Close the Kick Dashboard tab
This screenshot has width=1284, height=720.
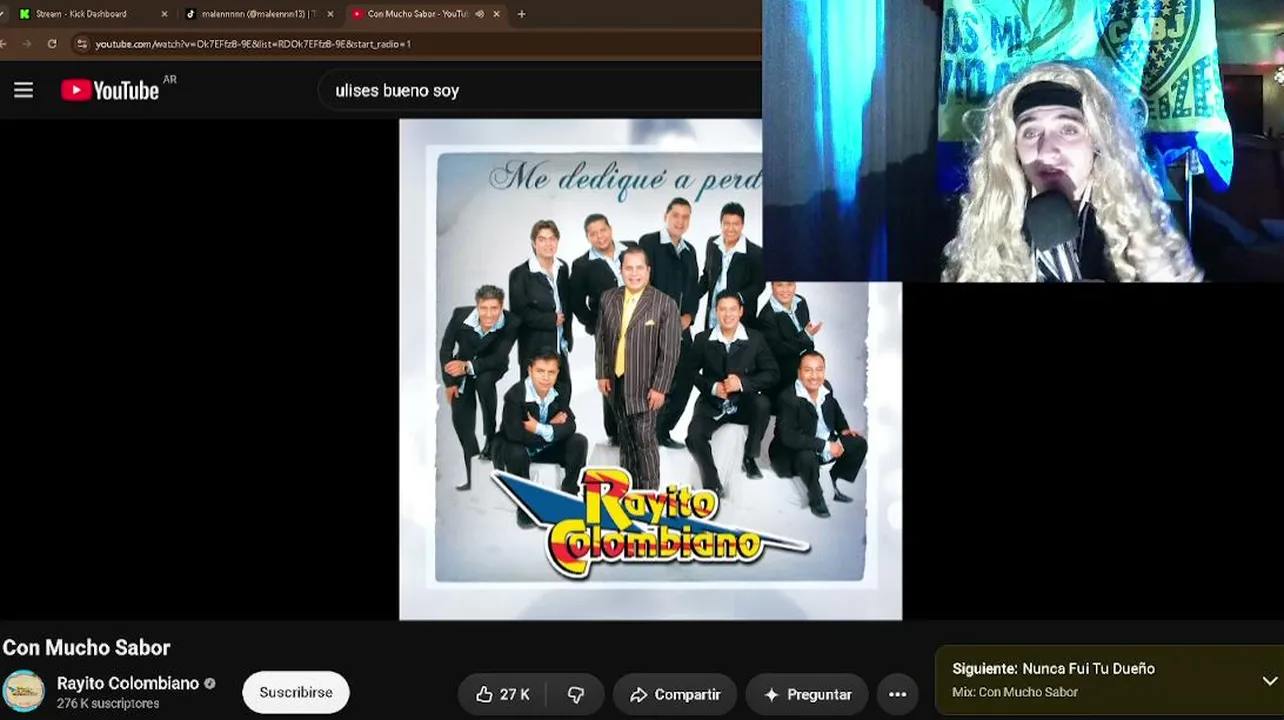tap(164, 14)
